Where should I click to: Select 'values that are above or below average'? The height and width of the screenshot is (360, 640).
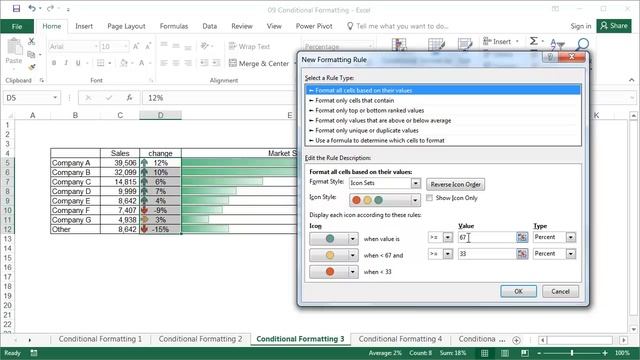point(443,120)
